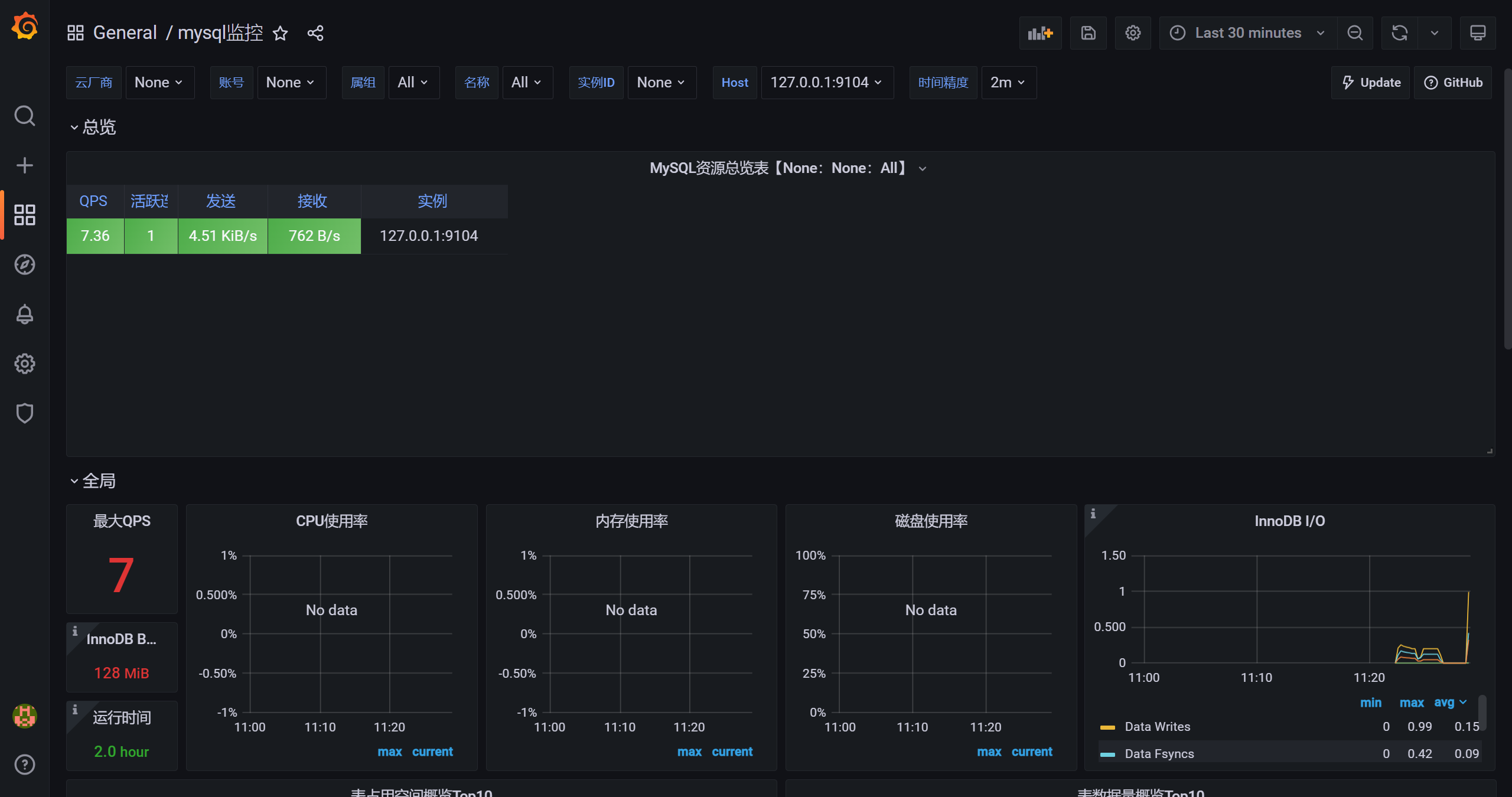
Task: Open the 最大QPS panel title
Action: (x=122, y=521)
